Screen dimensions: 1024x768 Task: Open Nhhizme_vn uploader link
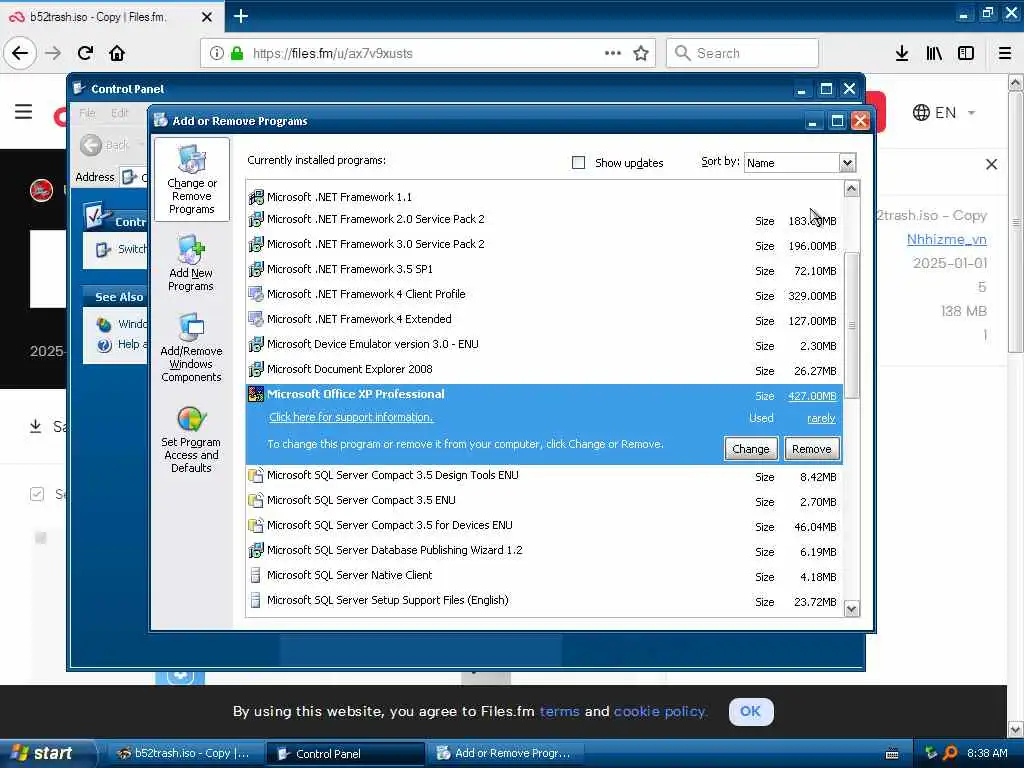[946, 239]
